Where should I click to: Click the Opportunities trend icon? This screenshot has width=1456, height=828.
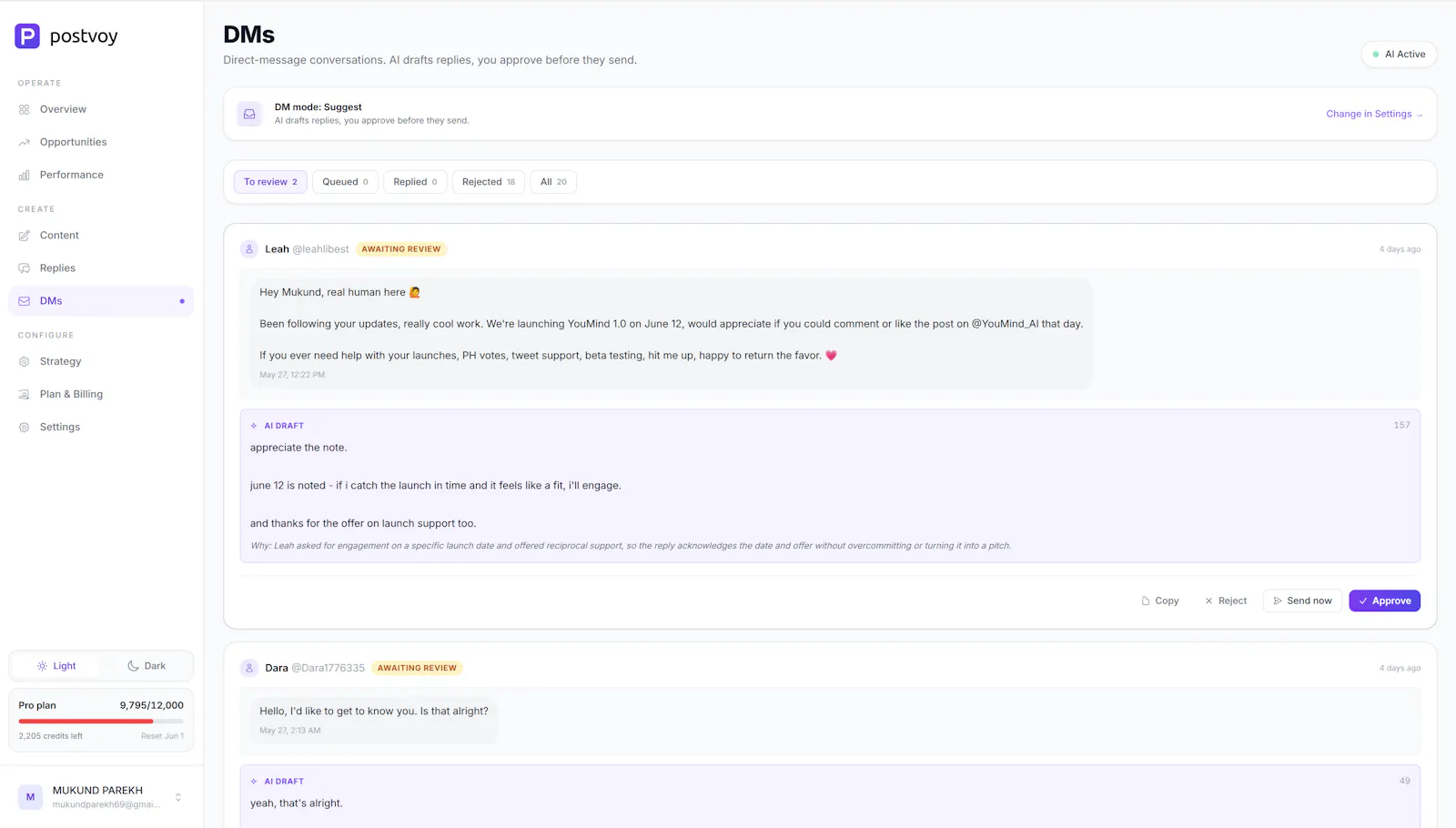point(25,142)
